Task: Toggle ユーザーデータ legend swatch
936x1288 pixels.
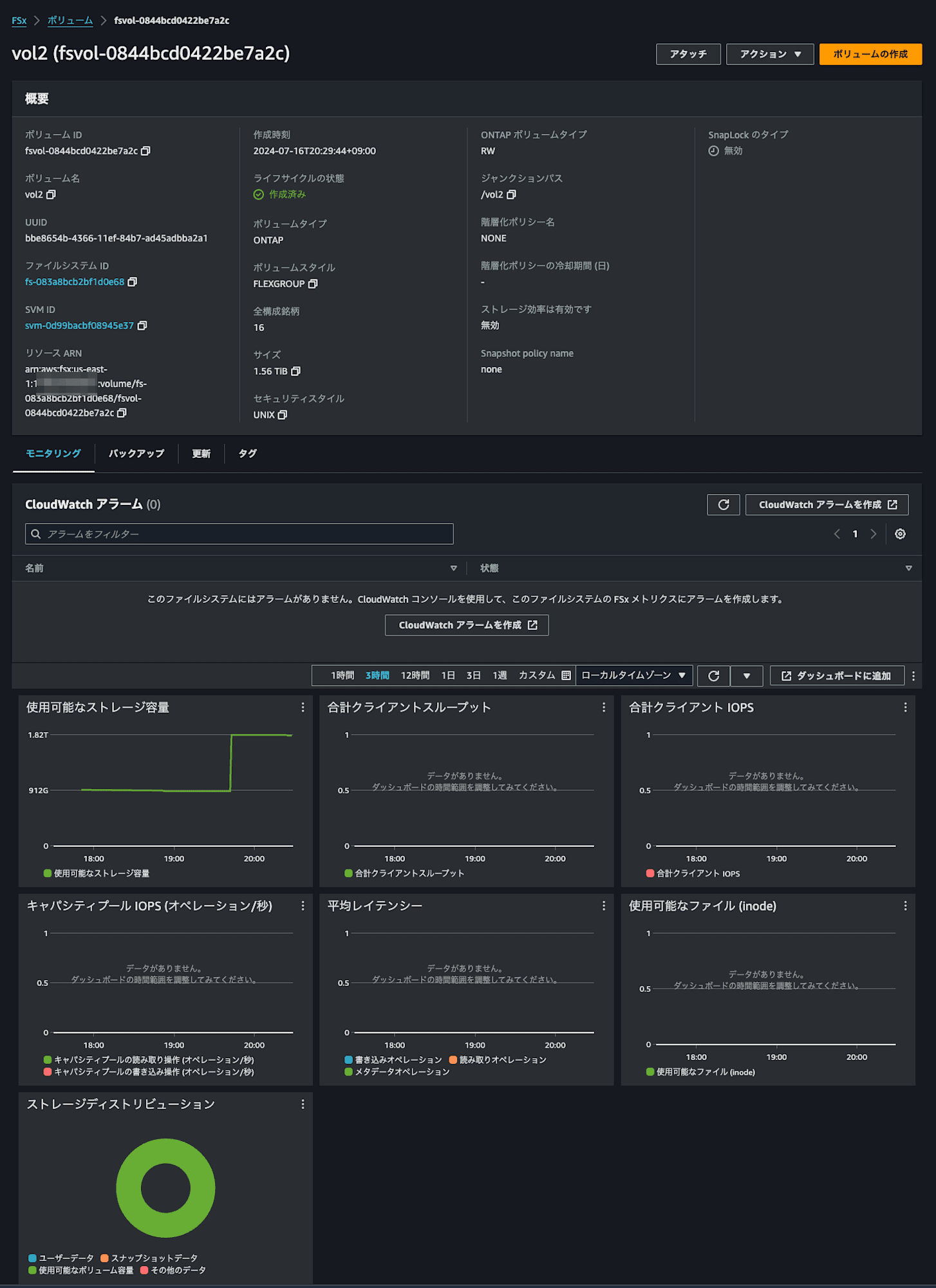Action: click(32, 1258)
